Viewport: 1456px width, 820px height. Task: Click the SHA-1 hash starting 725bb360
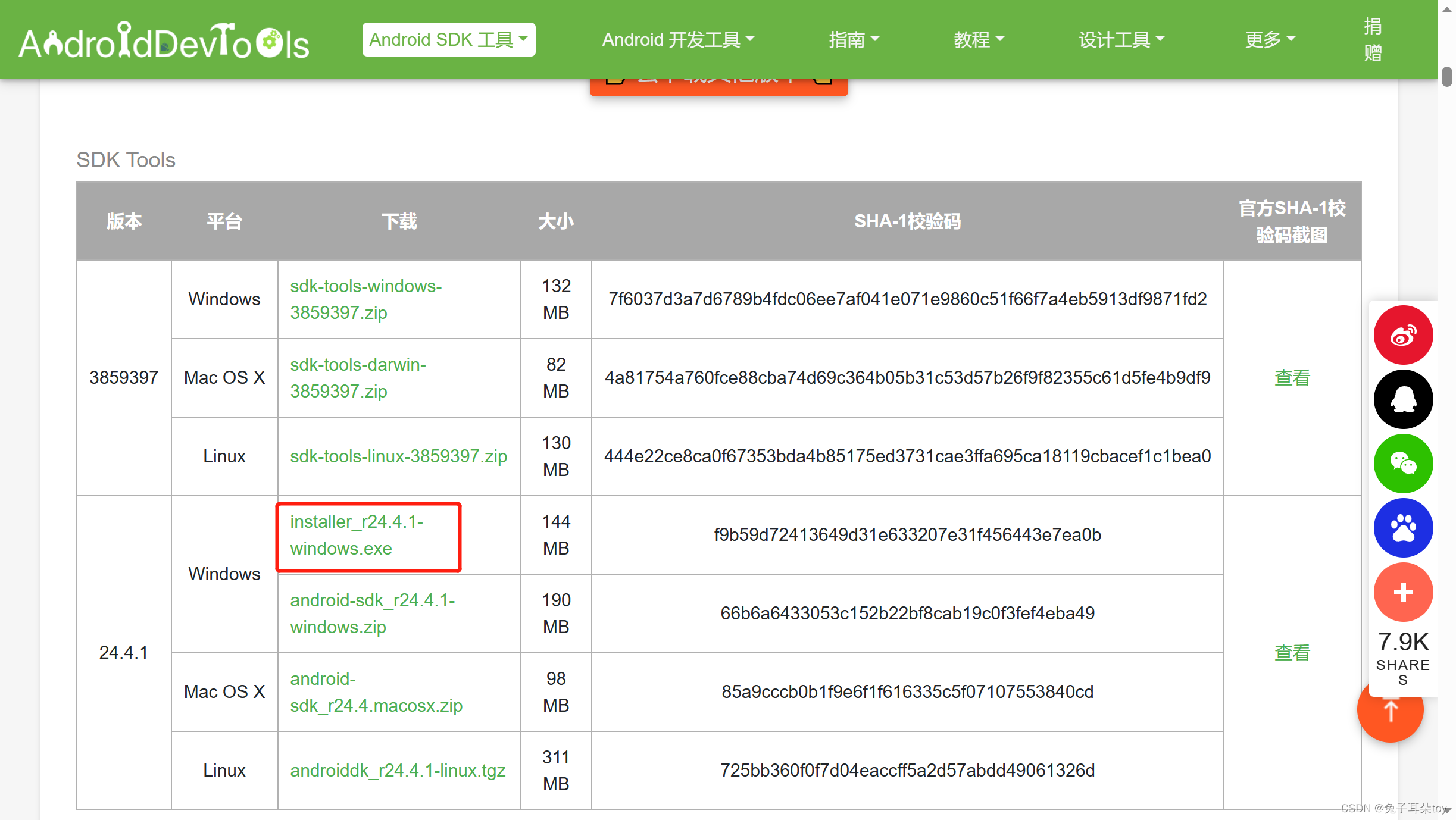(x=907, y=771)
